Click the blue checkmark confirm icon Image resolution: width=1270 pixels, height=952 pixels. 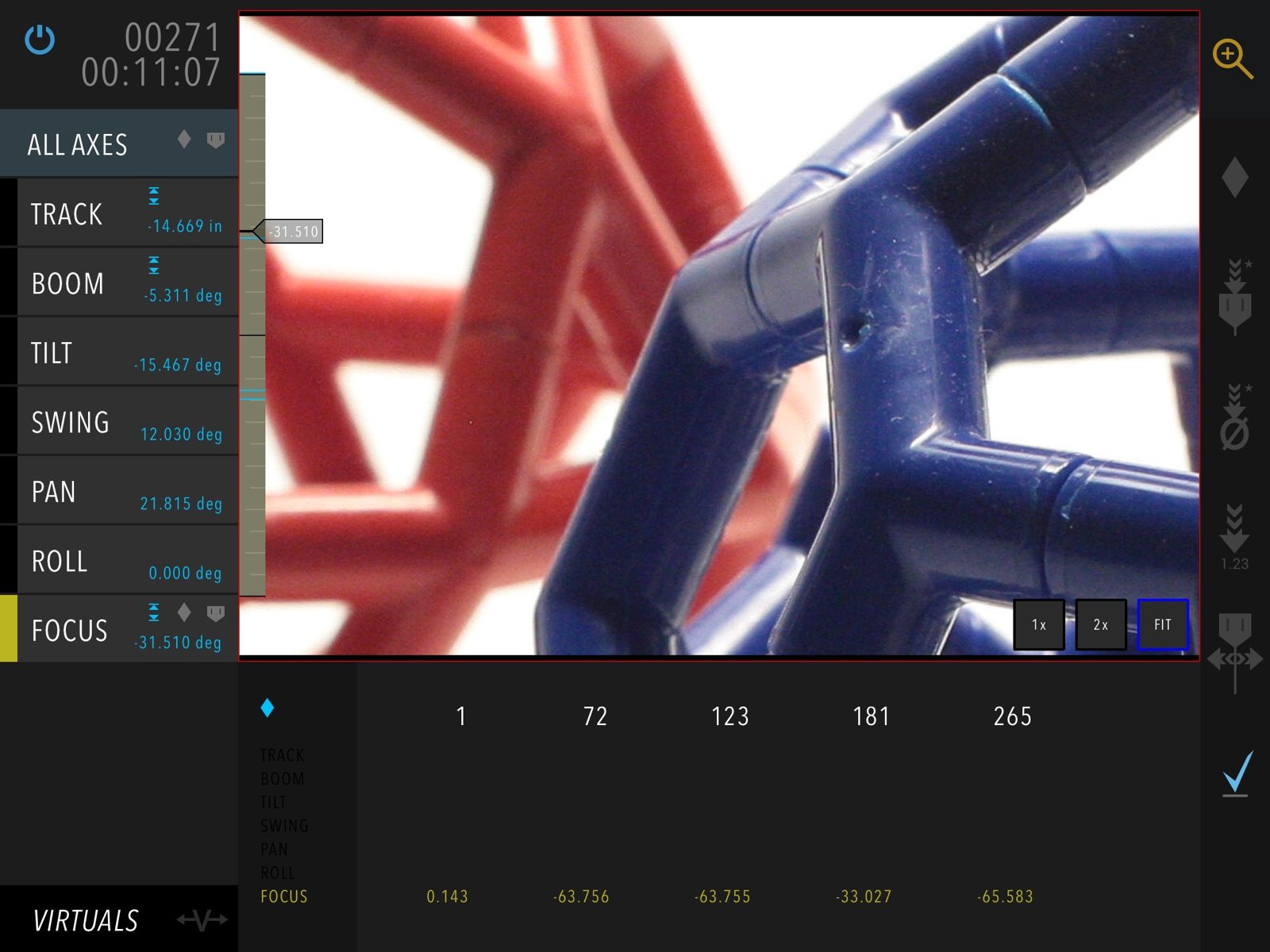pyautogui.click(x=1237, y=773)
